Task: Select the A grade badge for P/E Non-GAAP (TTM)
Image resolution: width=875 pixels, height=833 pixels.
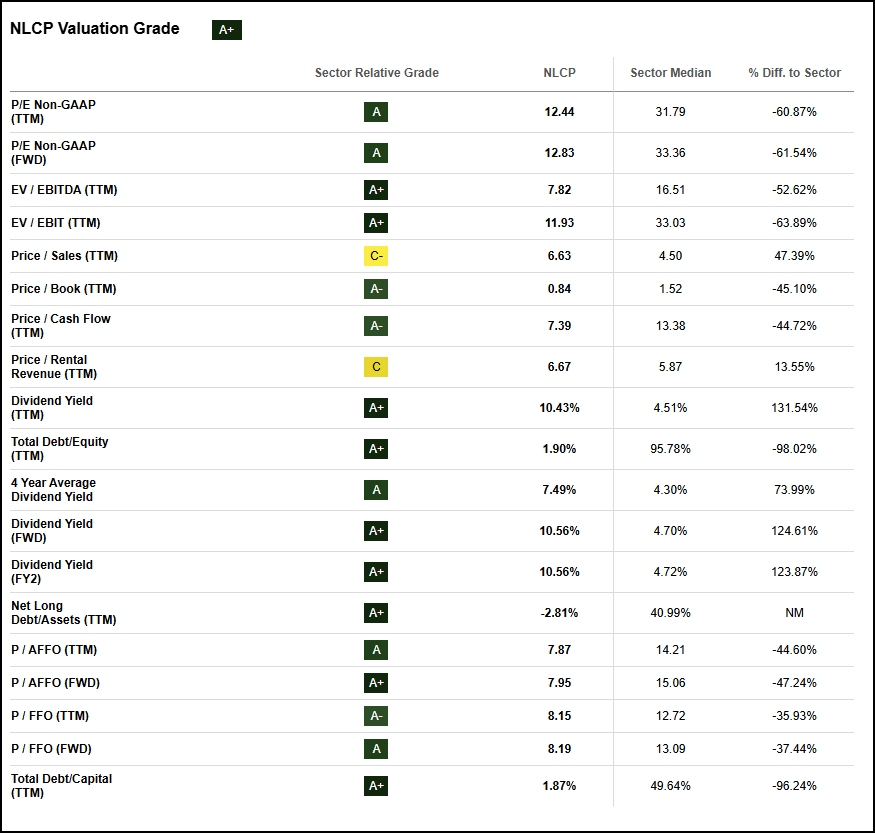Action: coord(376,112)
